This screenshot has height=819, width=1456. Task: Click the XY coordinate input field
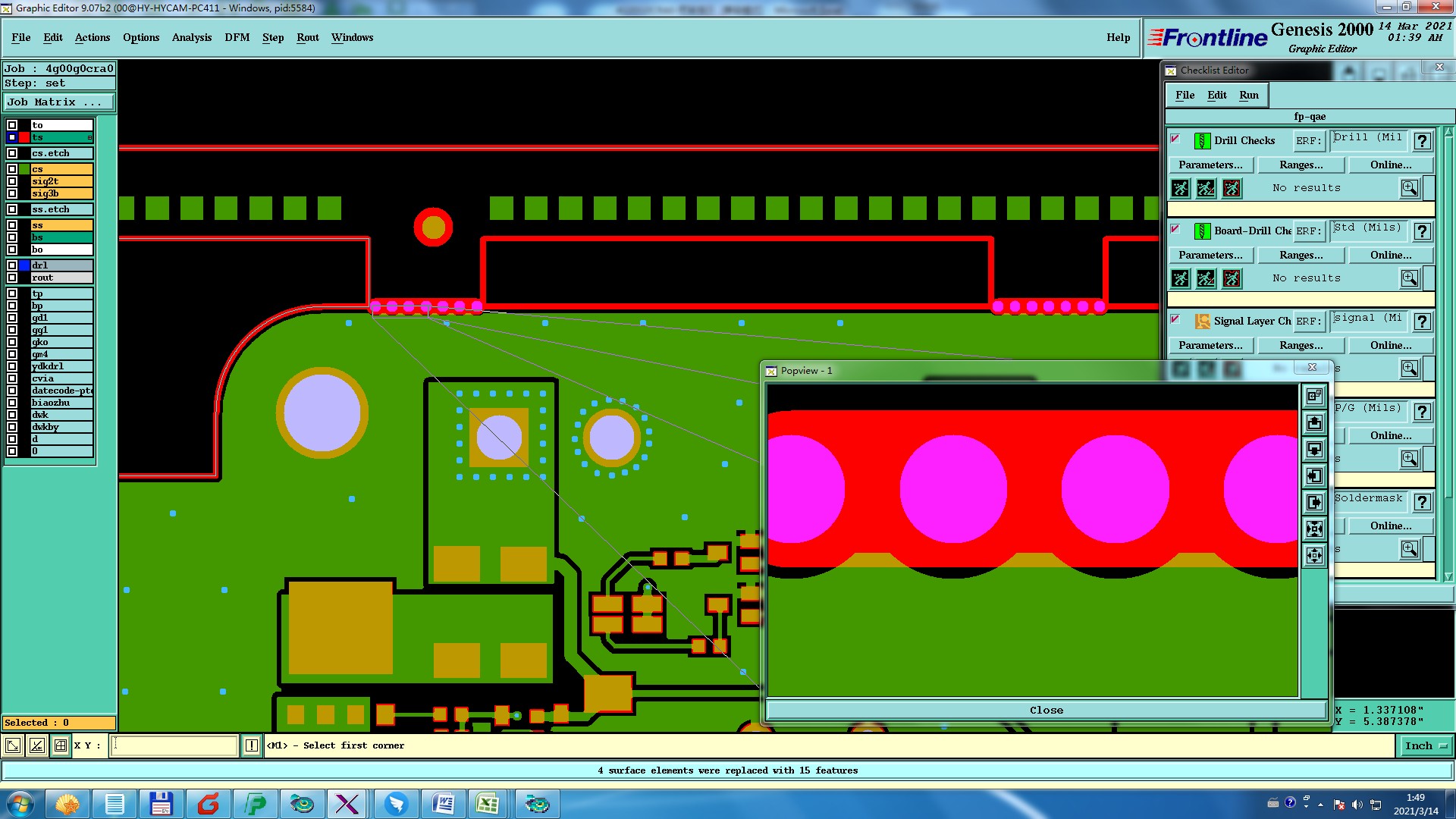[x=174, y=745]
